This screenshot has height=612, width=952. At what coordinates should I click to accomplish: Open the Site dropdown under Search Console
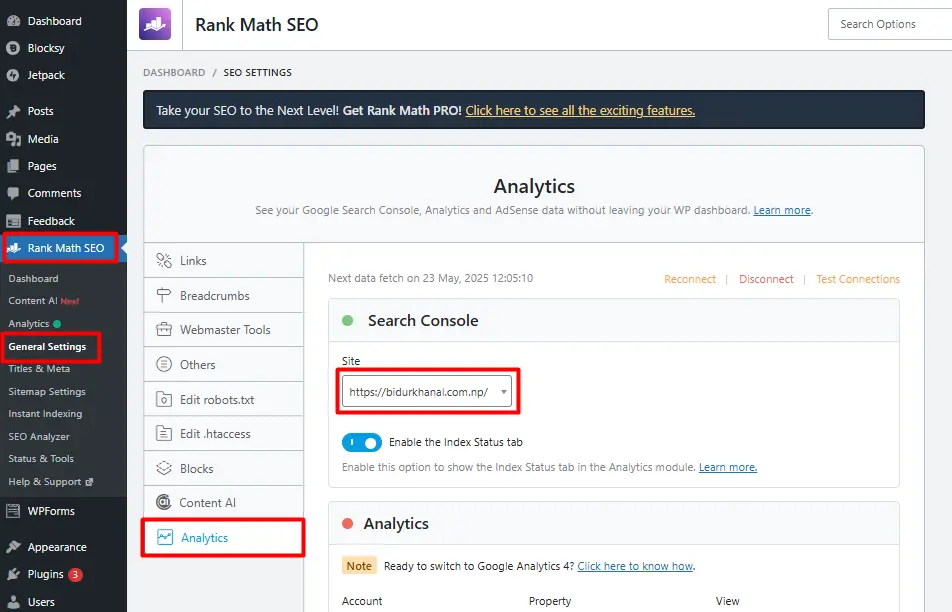427,392
